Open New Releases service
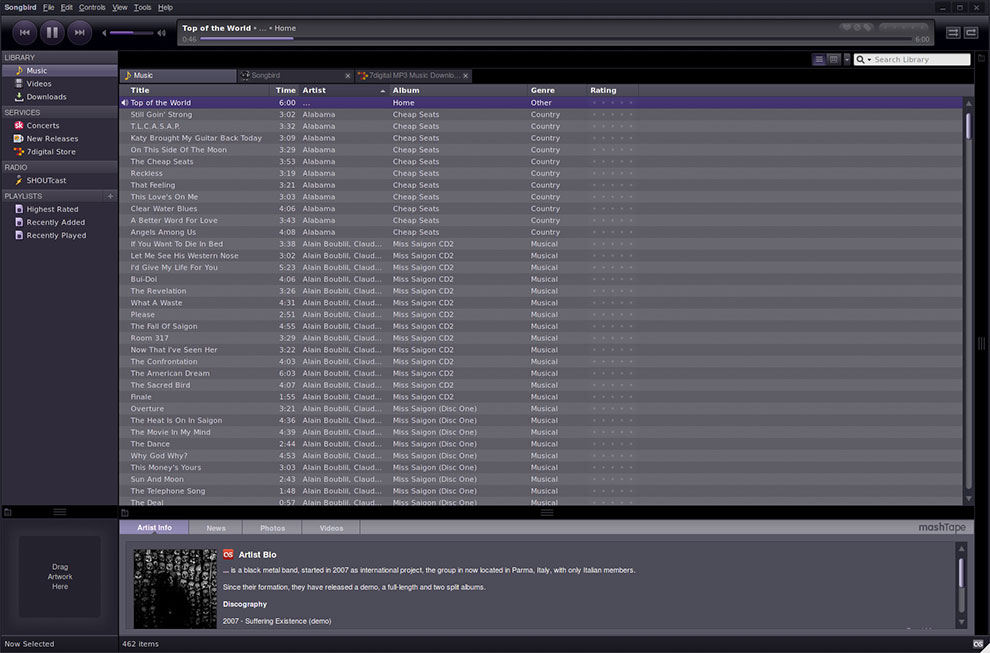The image size is (990, 653). pyautogui.click(x=59, y=139)
